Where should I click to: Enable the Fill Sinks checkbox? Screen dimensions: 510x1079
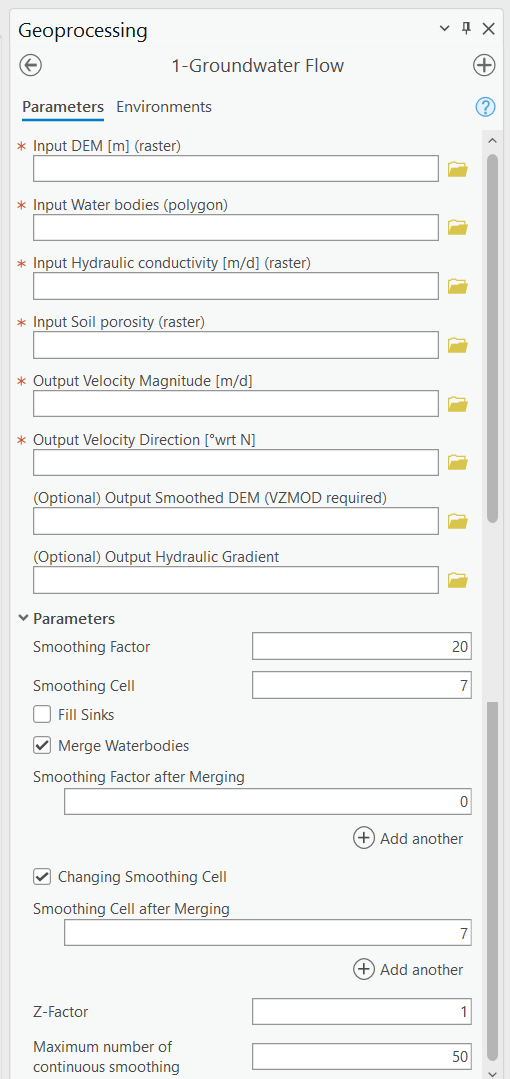click(42, 715)
